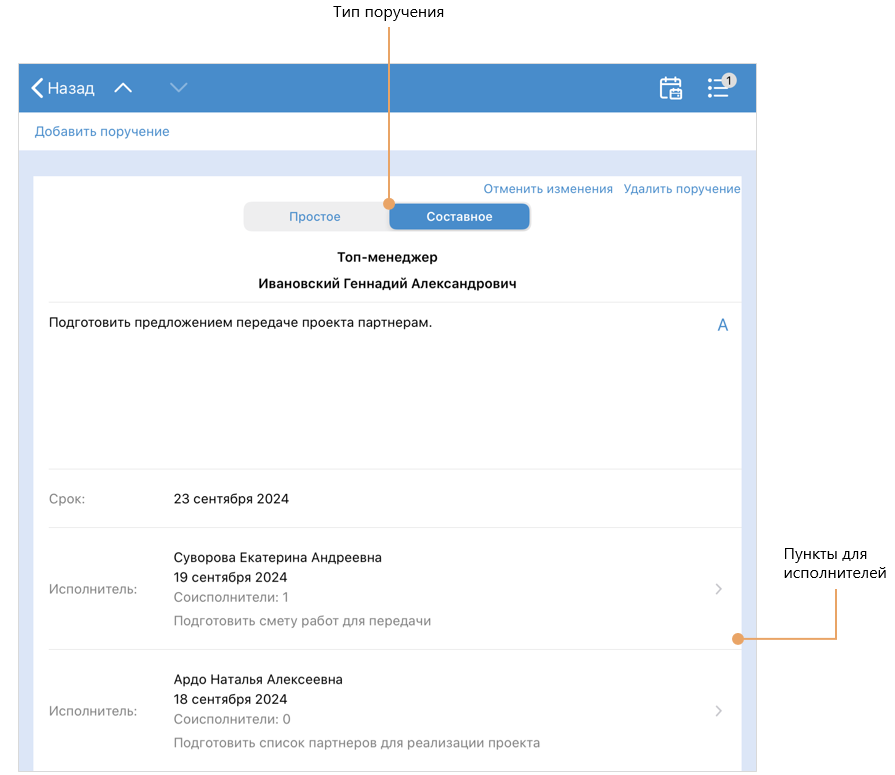
Task: Open the task list icon with badge
Action: pos(719,88)
